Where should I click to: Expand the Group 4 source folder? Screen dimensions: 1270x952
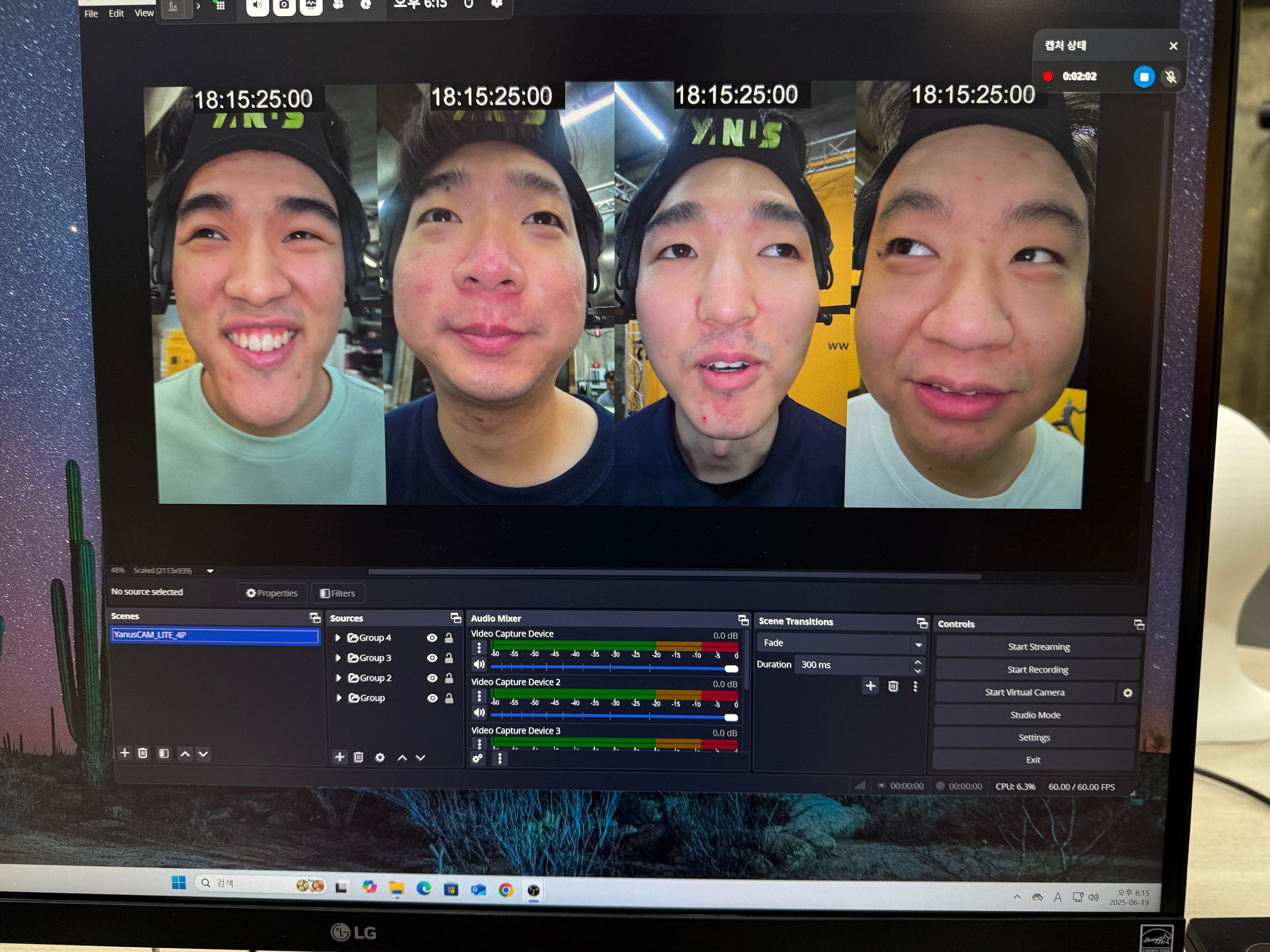point(338,638)
